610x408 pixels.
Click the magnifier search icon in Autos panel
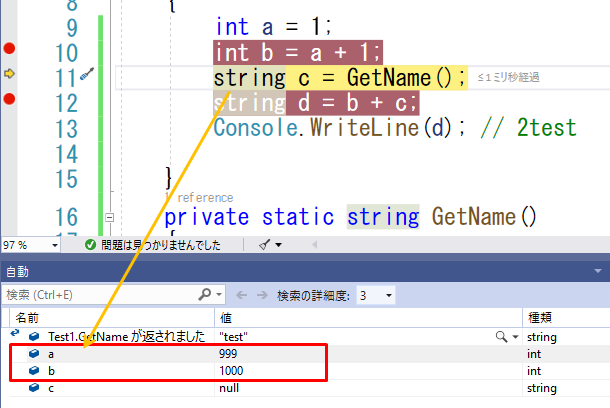[x=206, y=295]
